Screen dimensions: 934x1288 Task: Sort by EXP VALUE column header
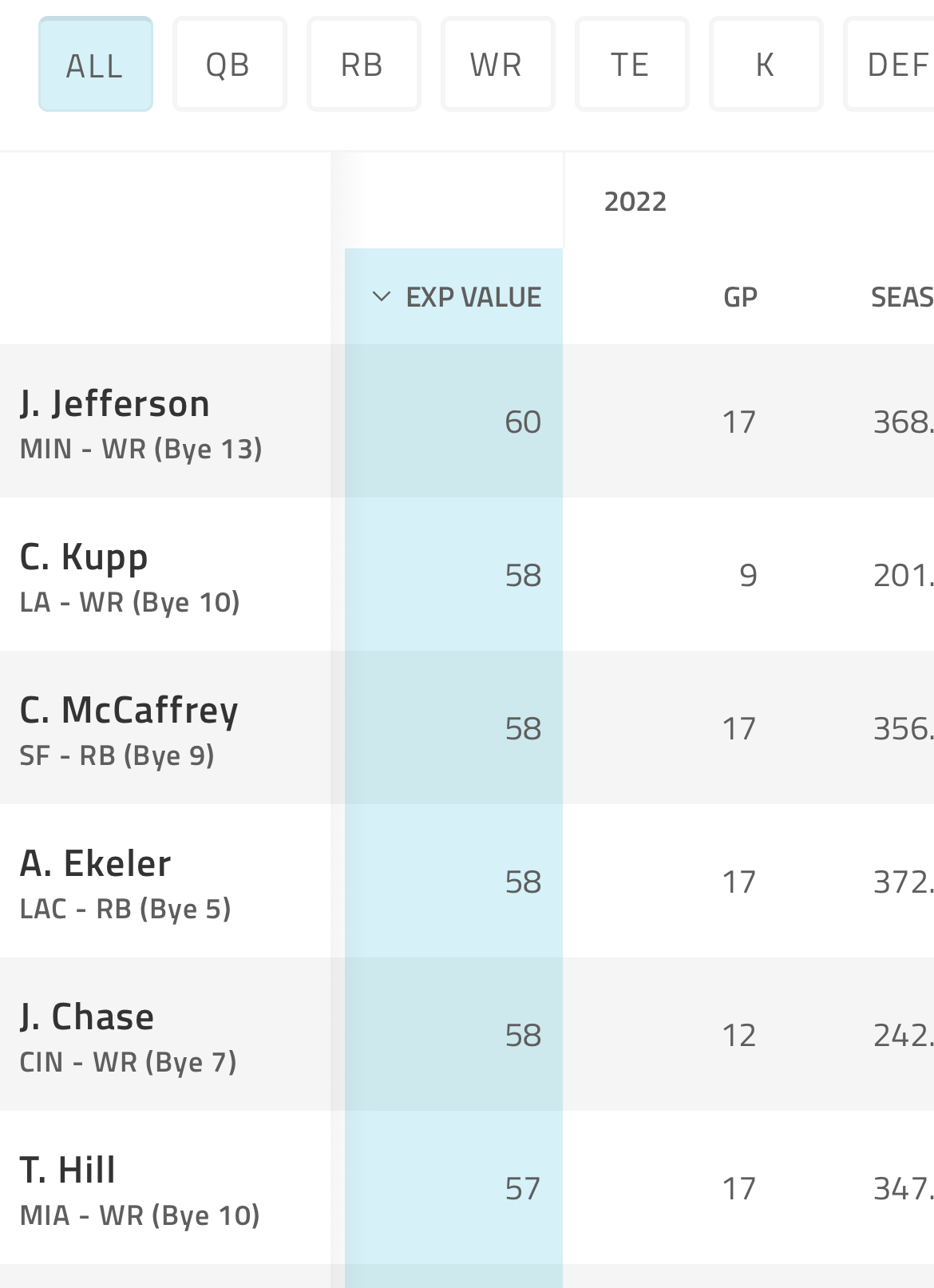point(473,297)
